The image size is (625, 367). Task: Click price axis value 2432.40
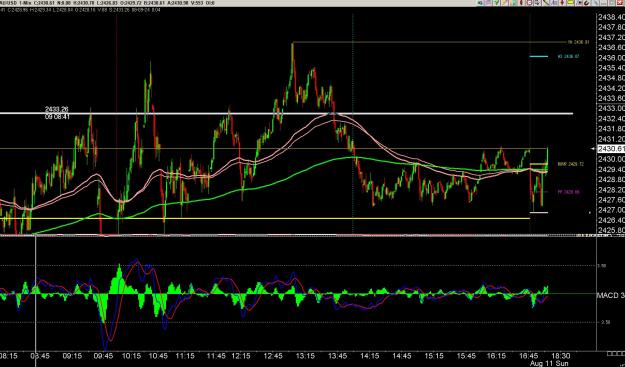(611, 118)
